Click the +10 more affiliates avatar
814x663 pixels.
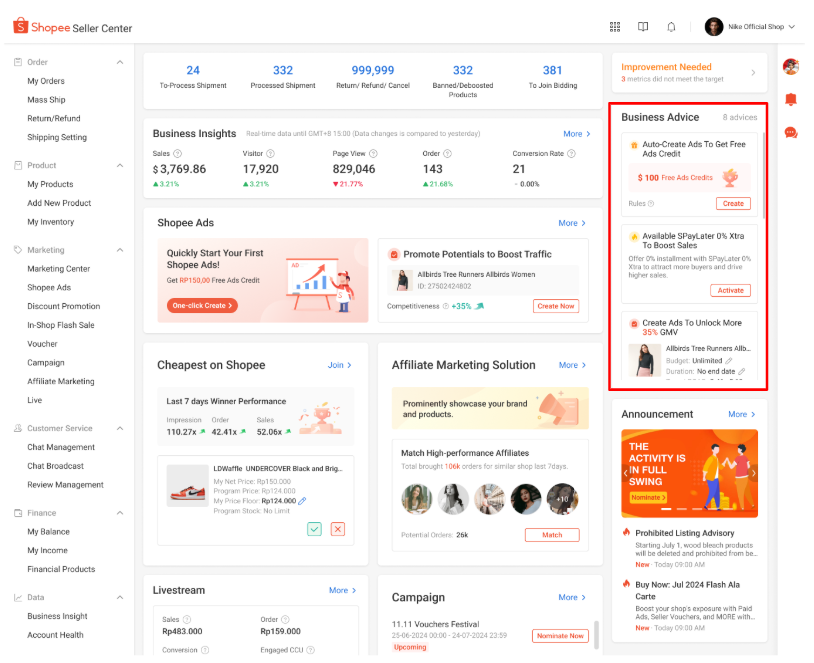coord(562,499)
